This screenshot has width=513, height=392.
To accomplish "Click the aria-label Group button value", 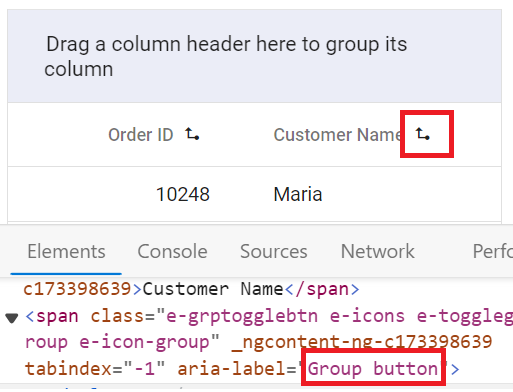I will [x=373, y=369].
